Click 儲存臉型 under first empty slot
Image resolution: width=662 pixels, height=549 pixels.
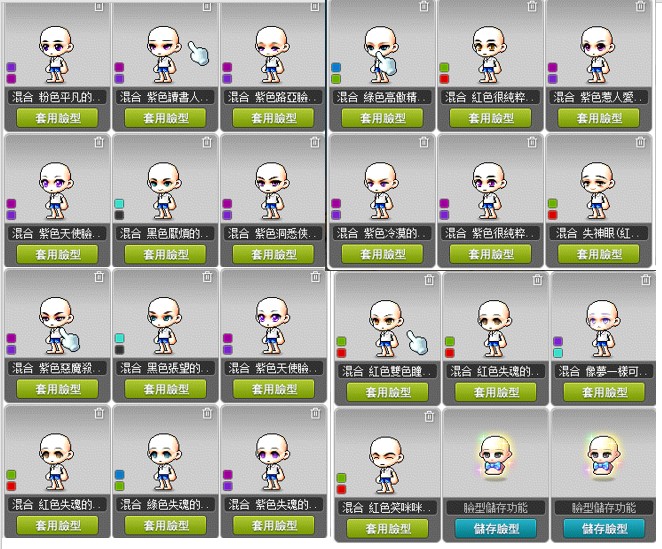(496, 528)
